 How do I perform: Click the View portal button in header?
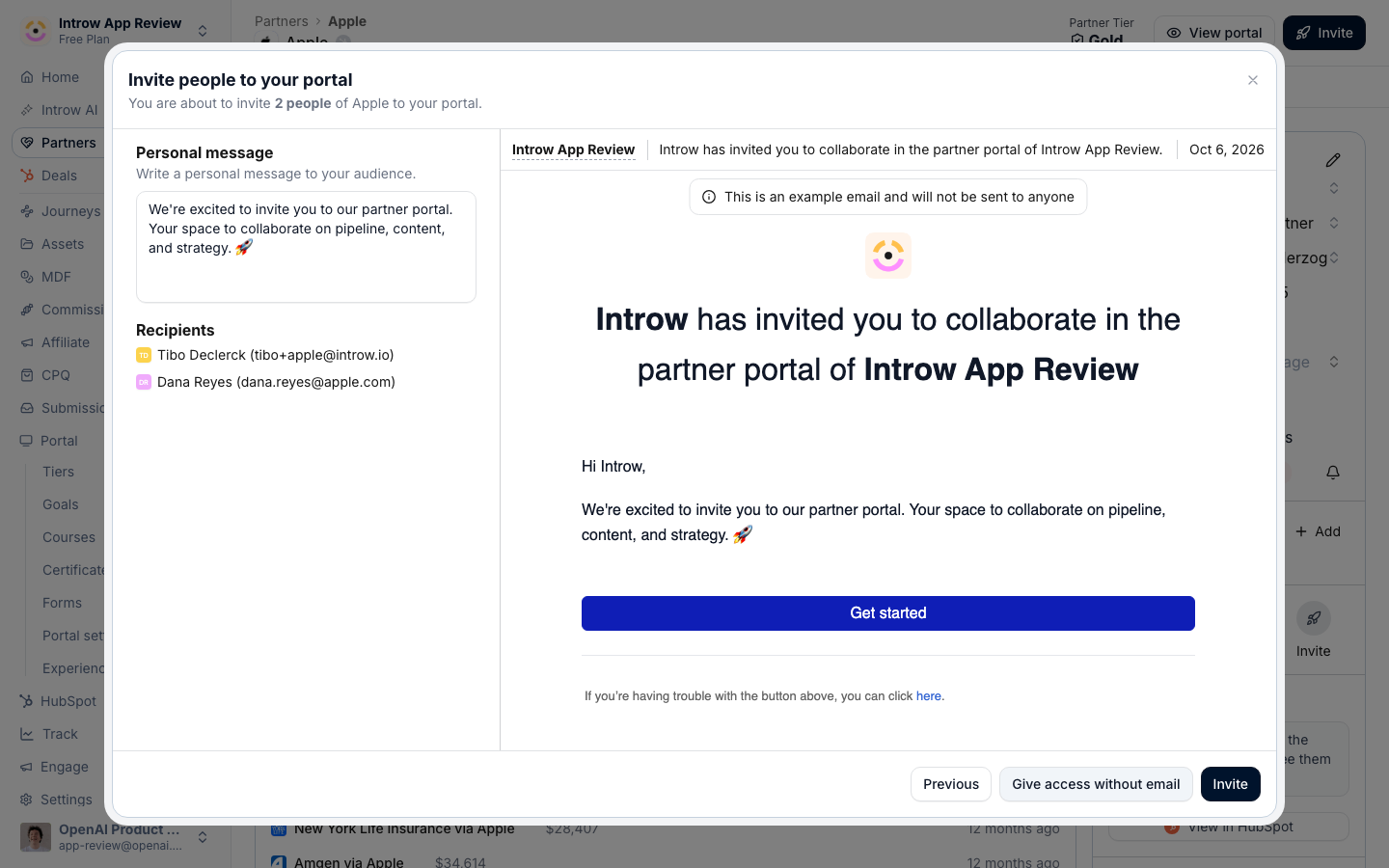[1213, 33]
